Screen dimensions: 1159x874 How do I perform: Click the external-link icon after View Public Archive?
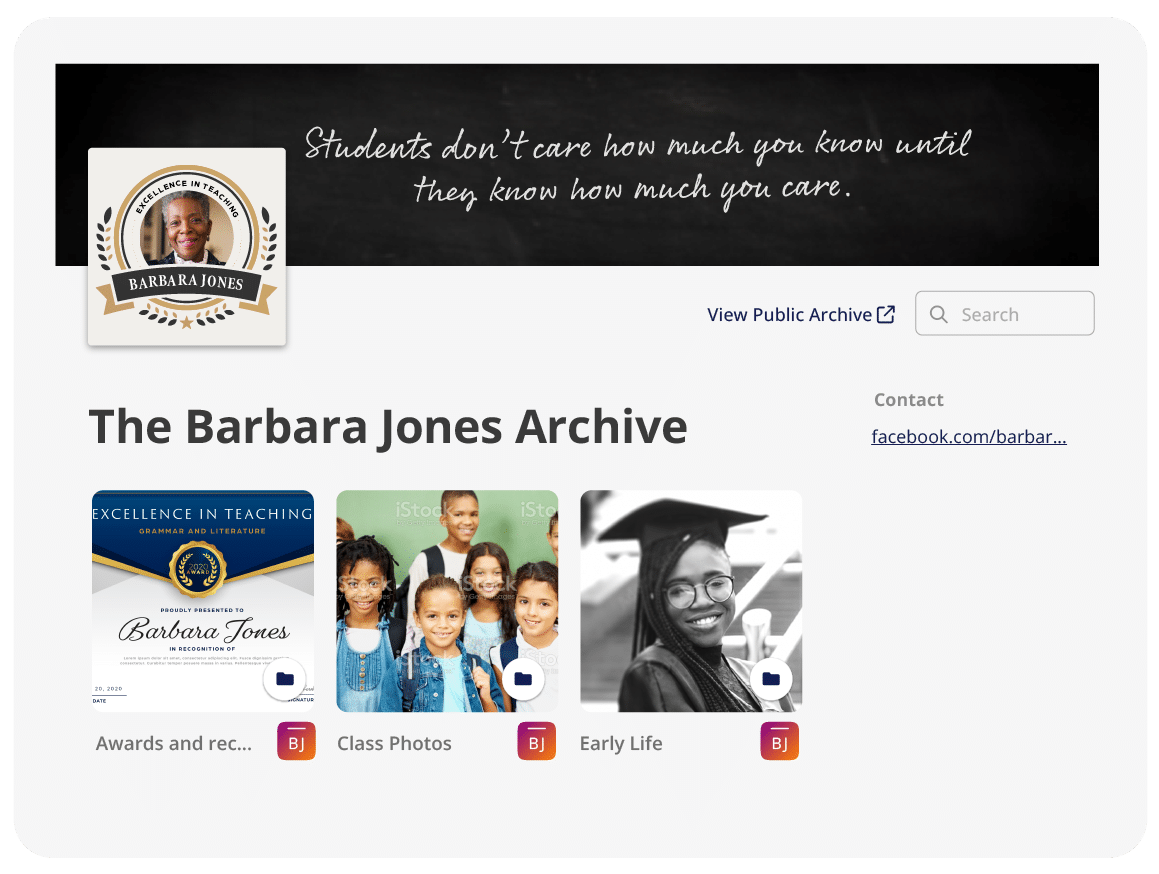(886, 314)
